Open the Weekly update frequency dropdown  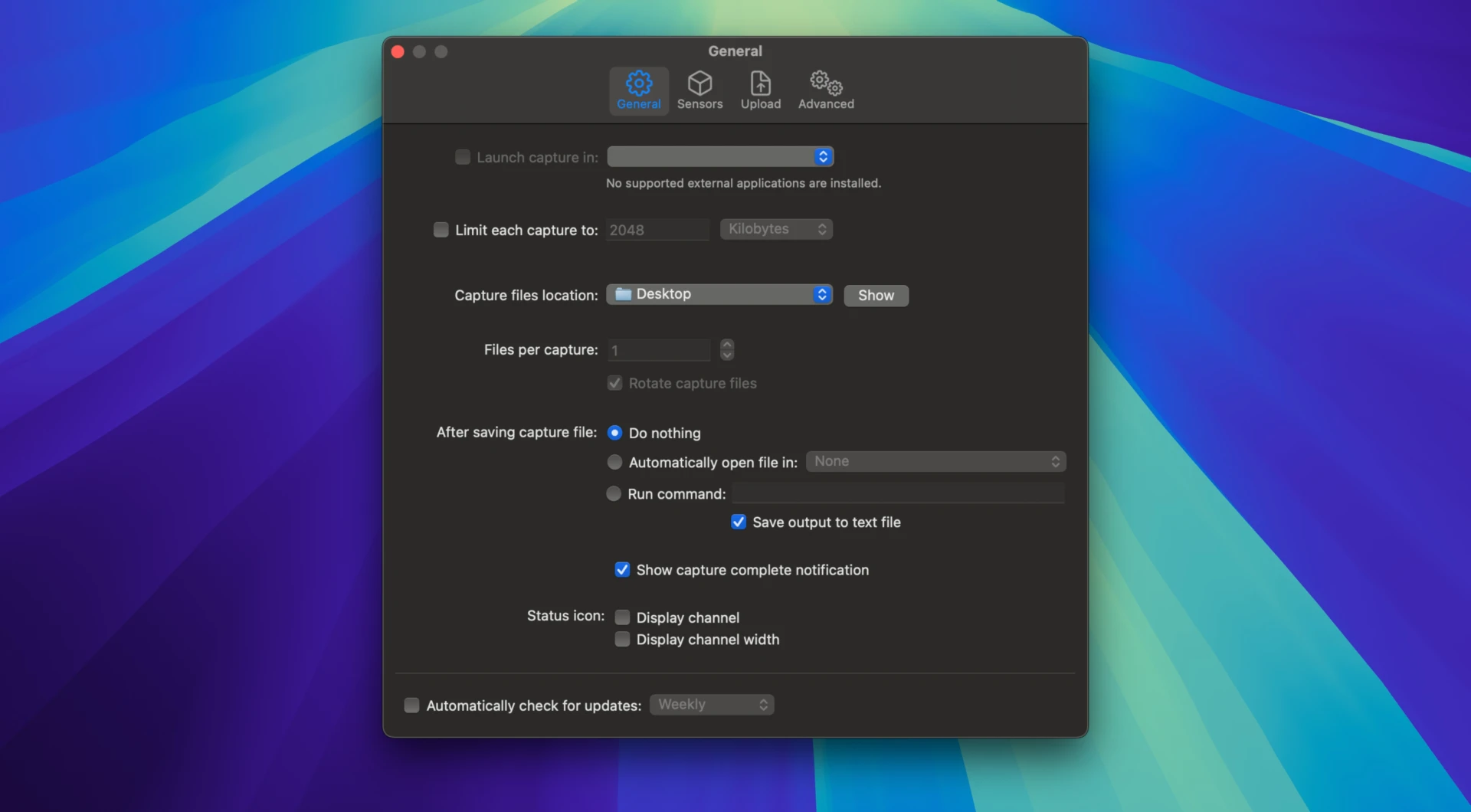point(711,704)
